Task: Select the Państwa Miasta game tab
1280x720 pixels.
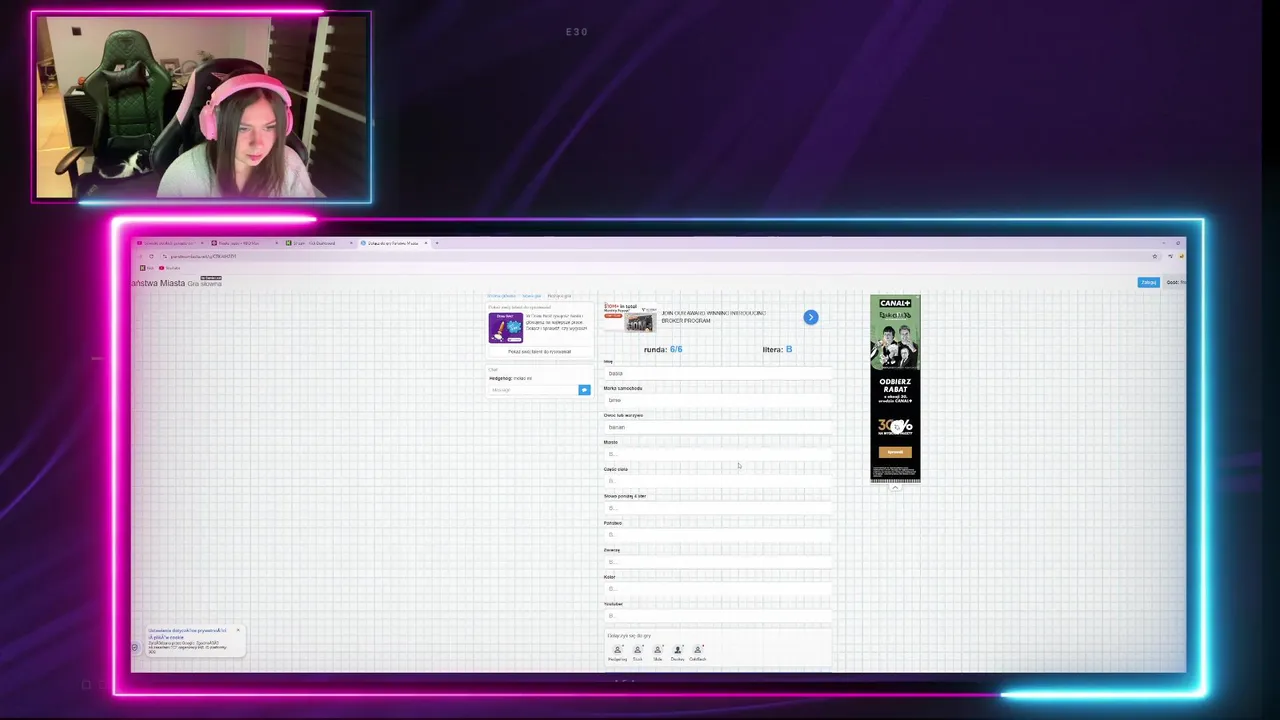Action: [394, 243]
